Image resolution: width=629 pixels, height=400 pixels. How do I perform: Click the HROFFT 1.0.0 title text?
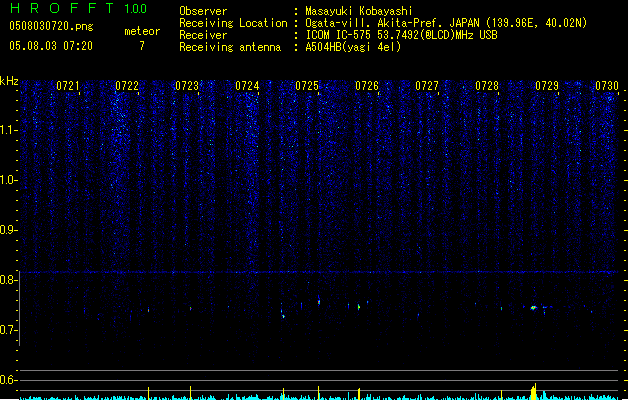[x=79, y=8]
